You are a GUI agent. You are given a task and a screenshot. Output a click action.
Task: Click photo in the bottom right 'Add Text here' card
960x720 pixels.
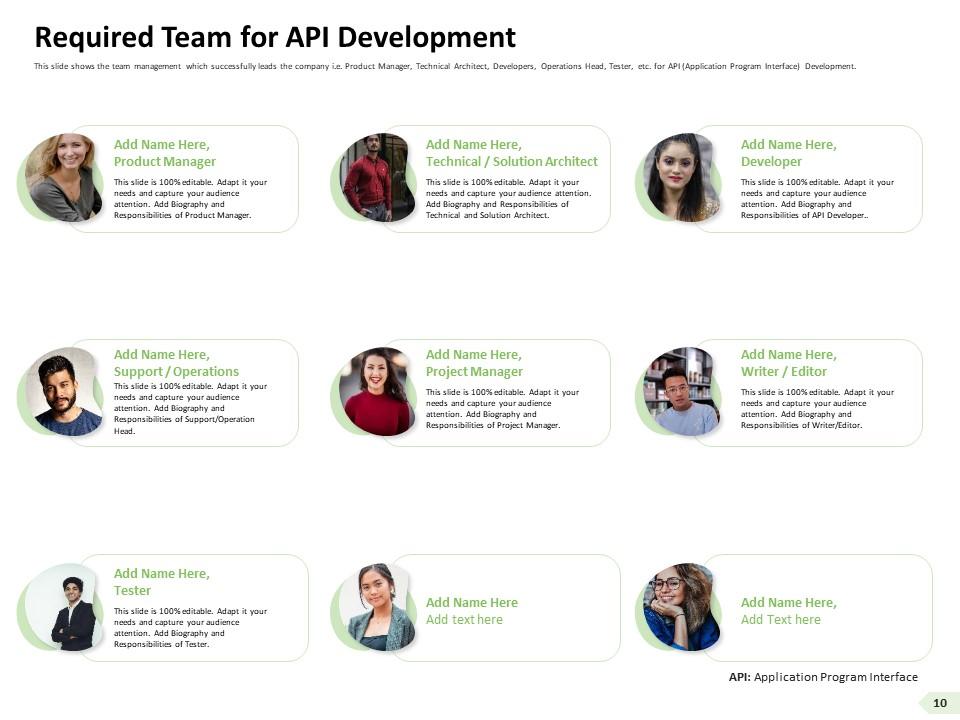681,607
